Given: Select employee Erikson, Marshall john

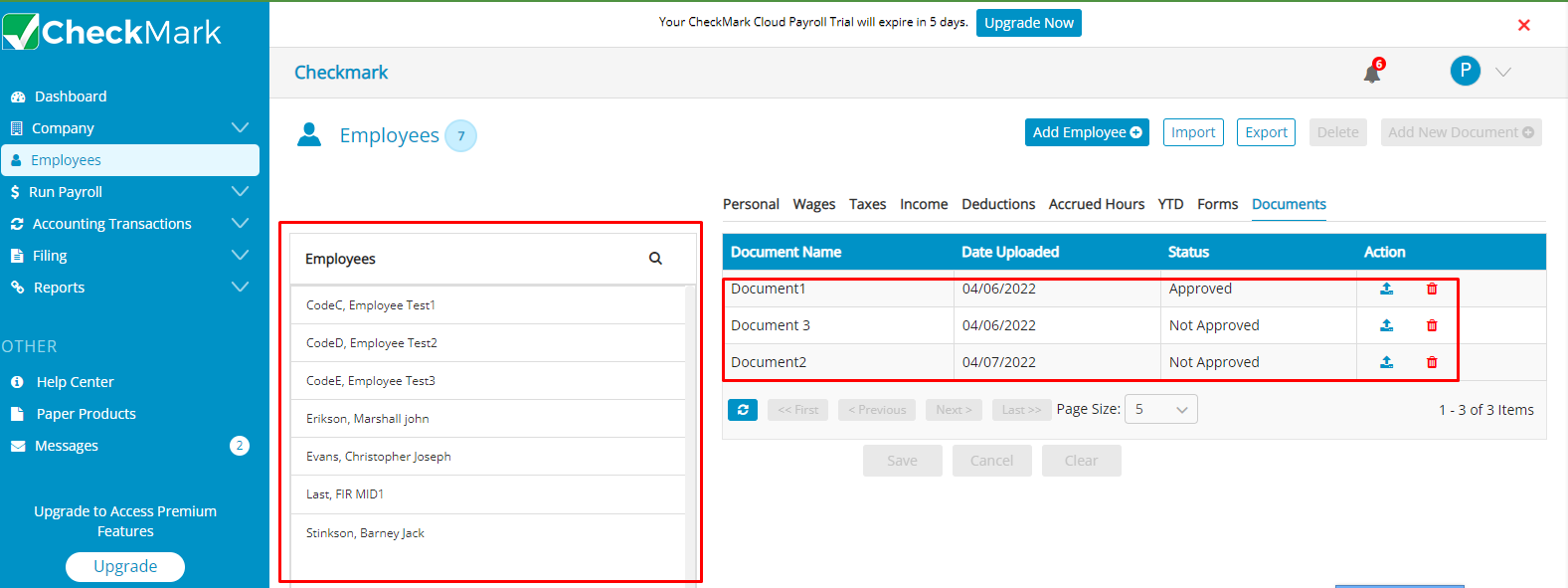Looking at the screenshot, I should pos(487,419).
